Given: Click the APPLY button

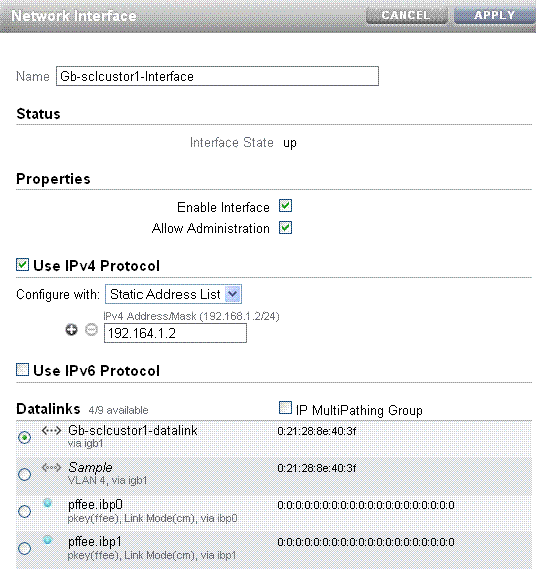Looking at the screenshot, I should 495,15.
